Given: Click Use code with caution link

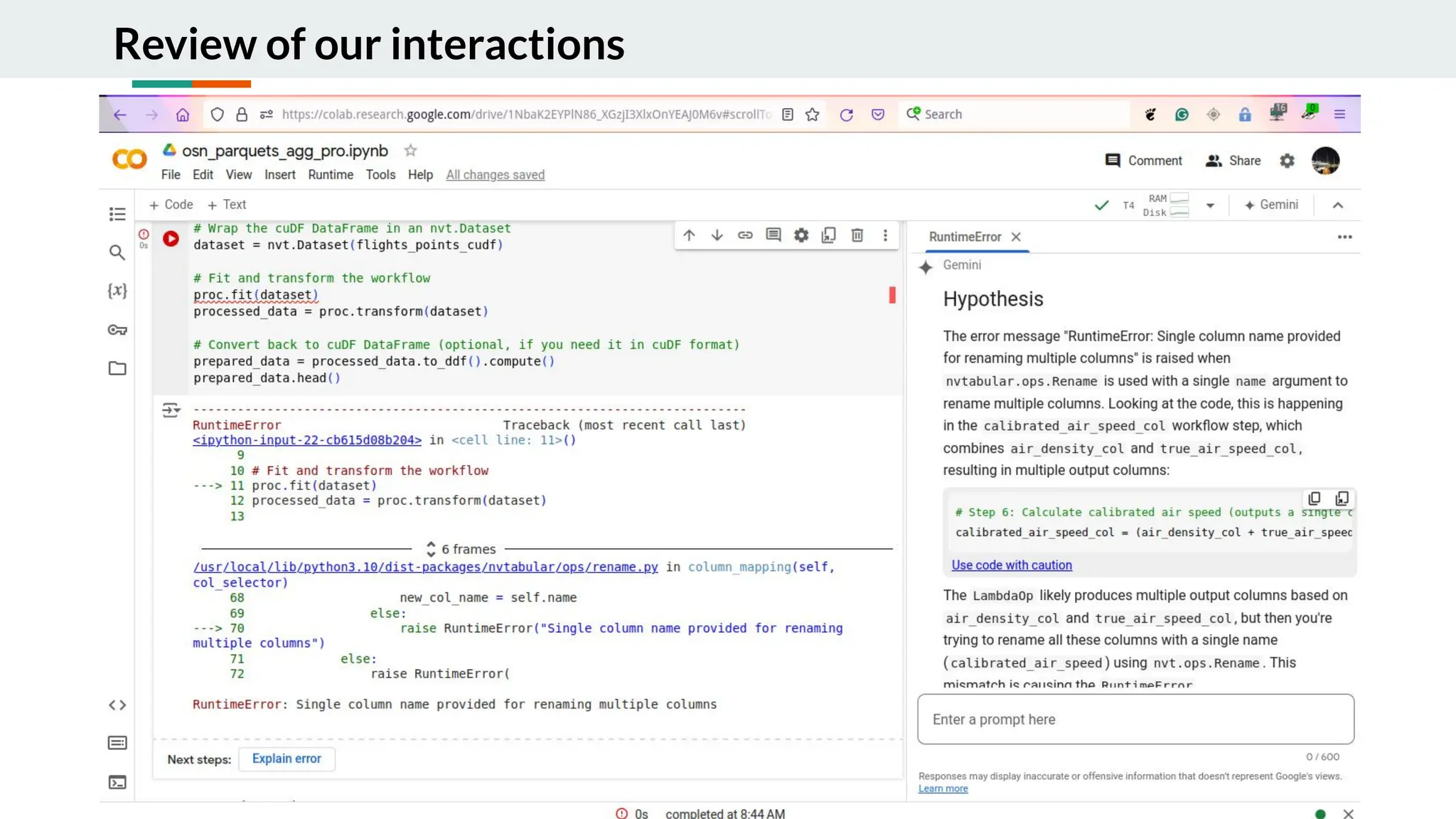Looking at the screenshot, I should tap(1012, 565).
